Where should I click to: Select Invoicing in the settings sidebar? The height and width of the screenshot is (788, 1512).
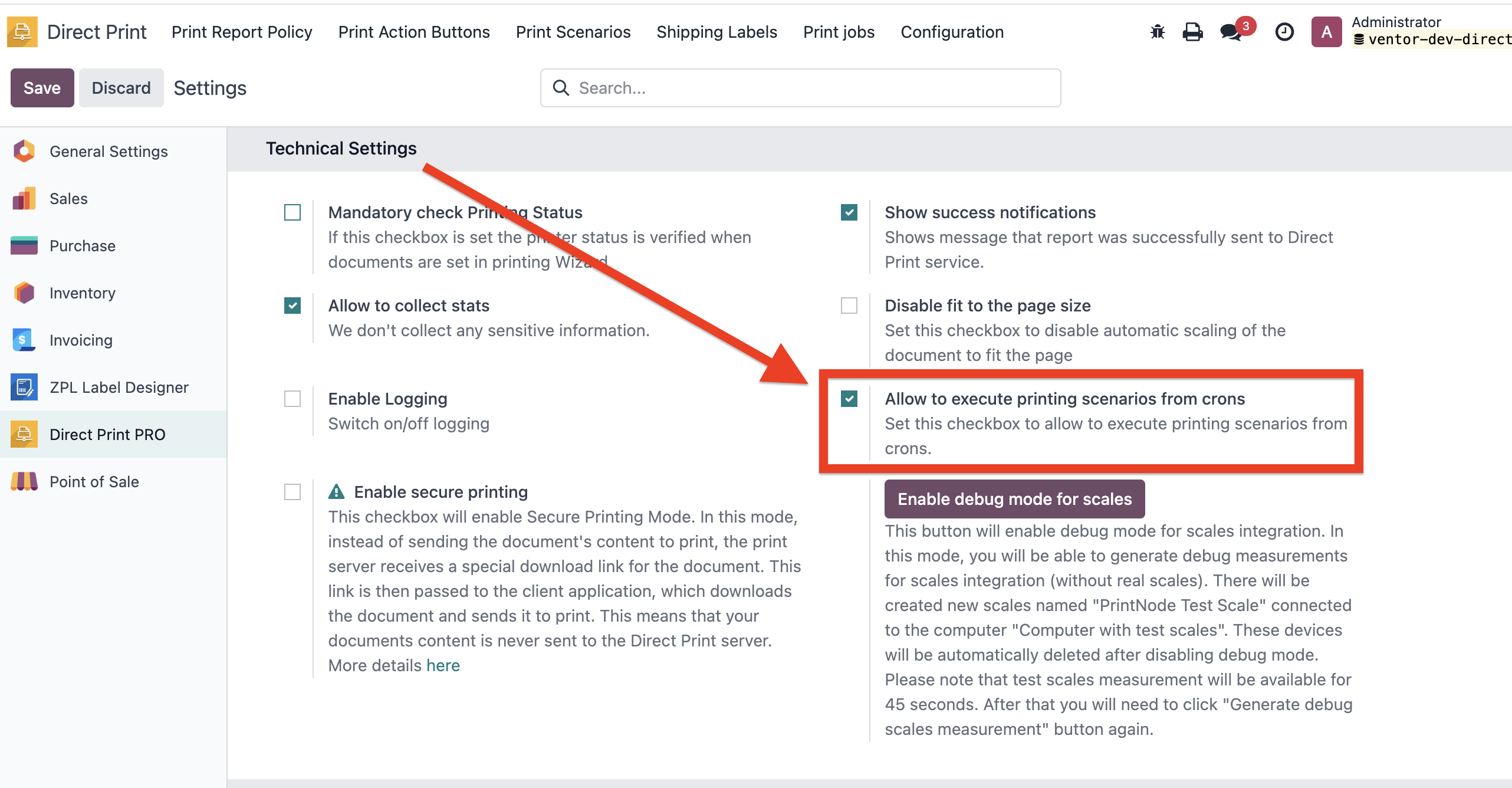point(113,340)
